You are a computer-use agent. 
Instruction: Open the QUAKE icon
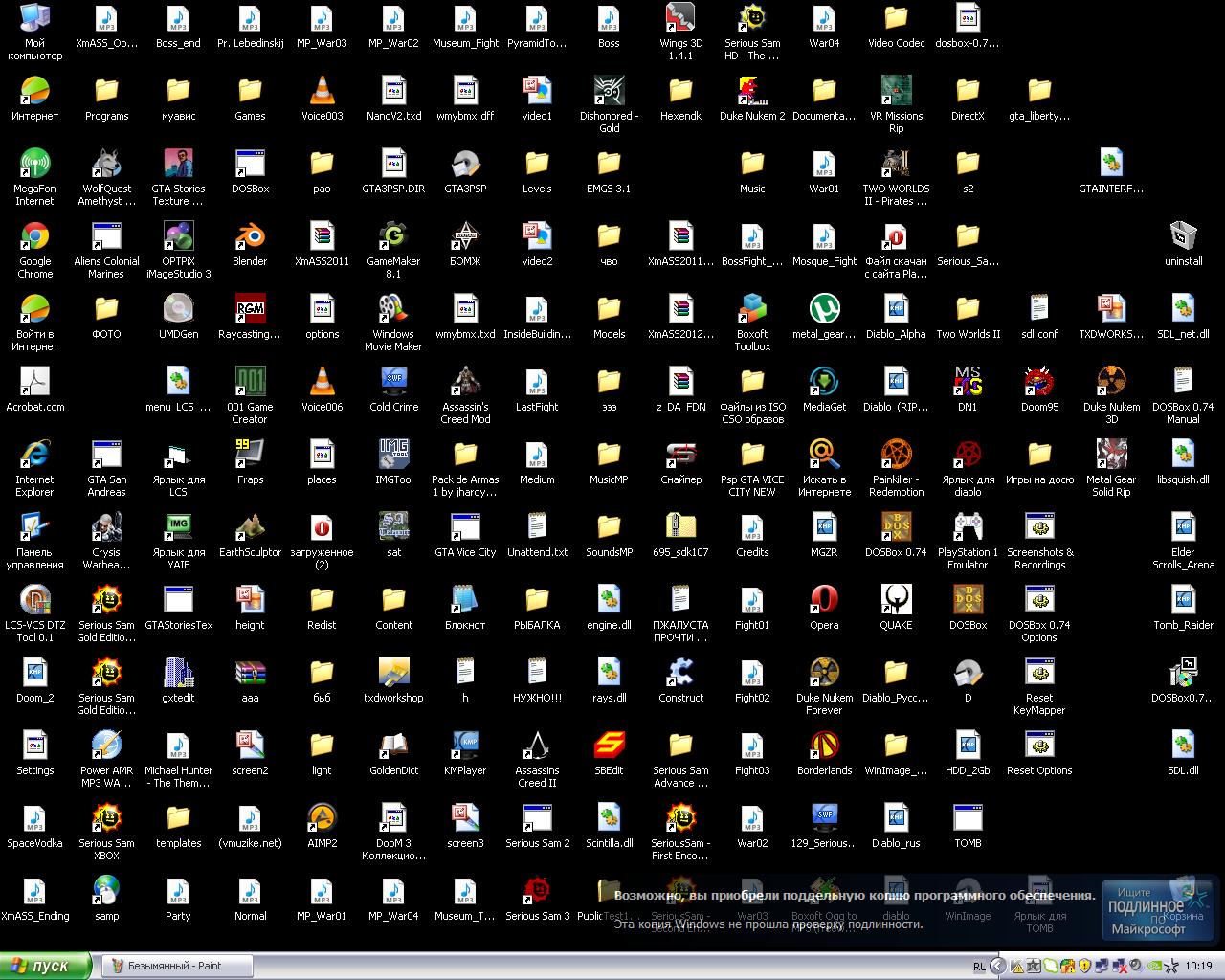[x=896, y=599]
